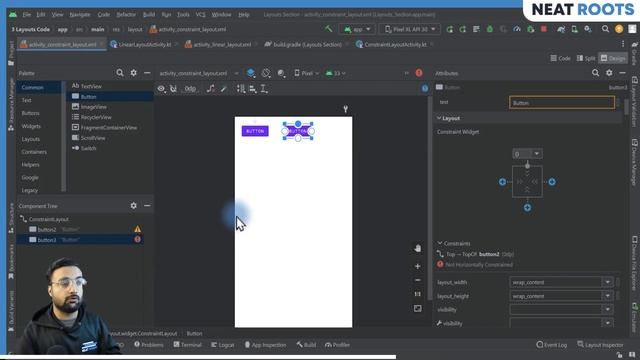Switch to ConstraintLayoutActivity.kt tab
The width and height of the screenshot is (640, 360).
click(x=395, y=44)
